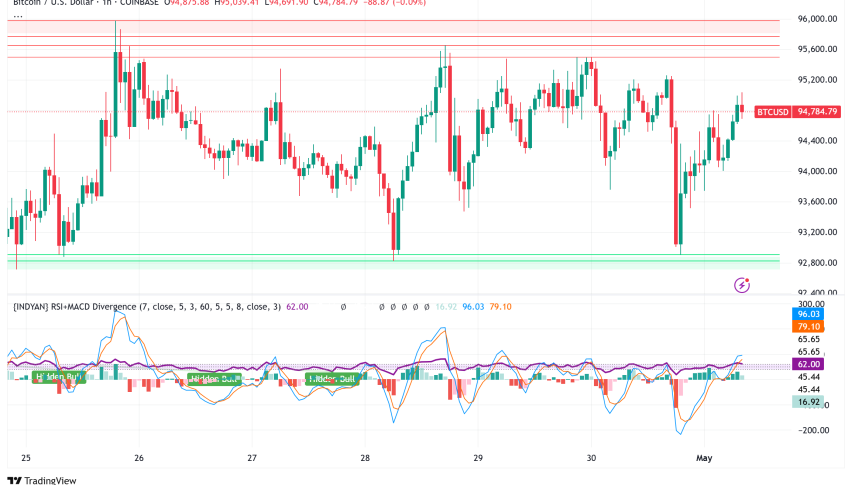852x485 pixels.
Task: Select the topmost red resistance line
Action: [x=400, y=20]
